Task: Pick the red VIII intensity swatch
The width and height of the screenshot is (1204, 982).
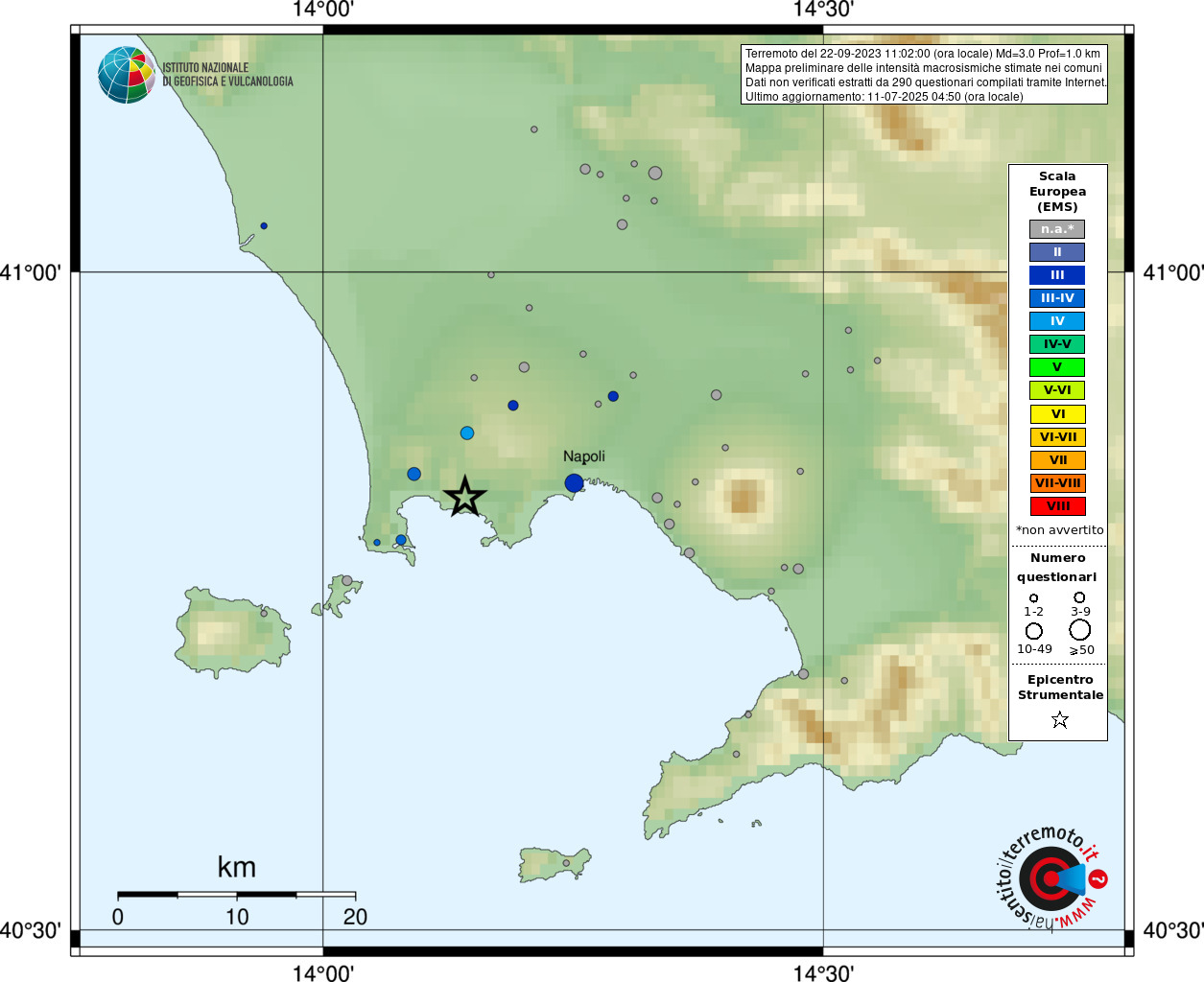Action: (x=1057, y=506)
